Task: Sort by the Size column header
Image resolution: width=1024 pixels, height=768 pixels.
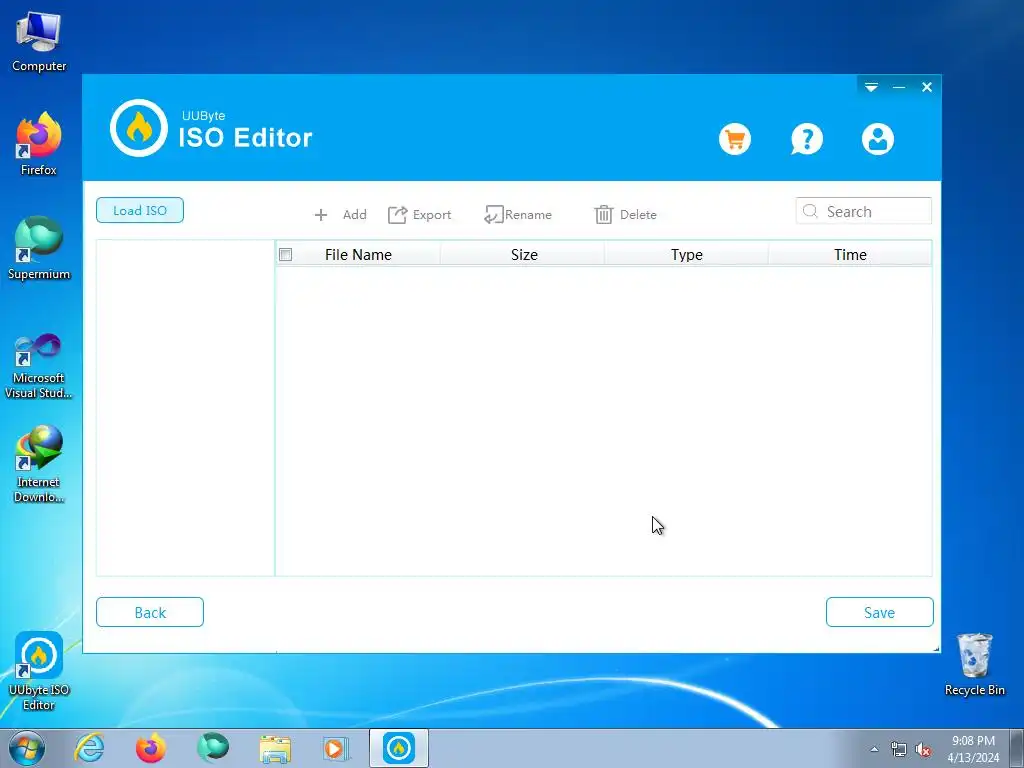Action: pyautogui.click(x=524, y=255)
